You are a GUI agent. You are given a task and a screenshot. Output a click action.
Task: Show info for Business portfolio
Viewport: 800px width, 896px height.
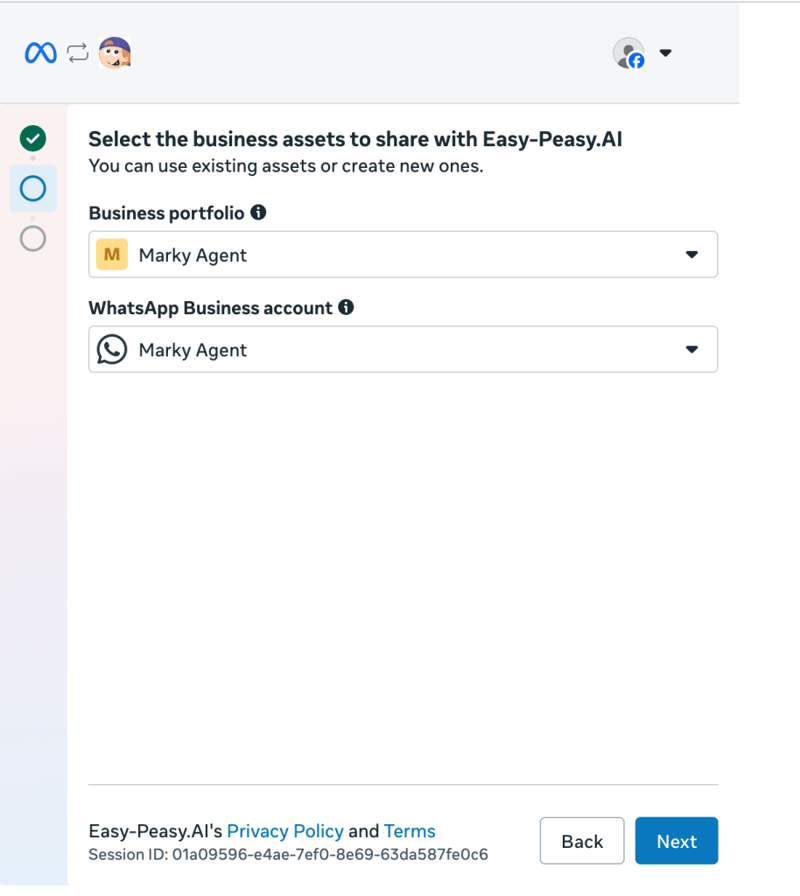258,213
